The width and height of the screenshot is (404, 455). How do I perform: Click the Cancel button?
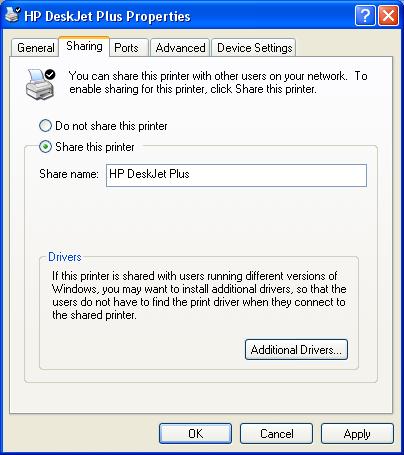[277, 433]
